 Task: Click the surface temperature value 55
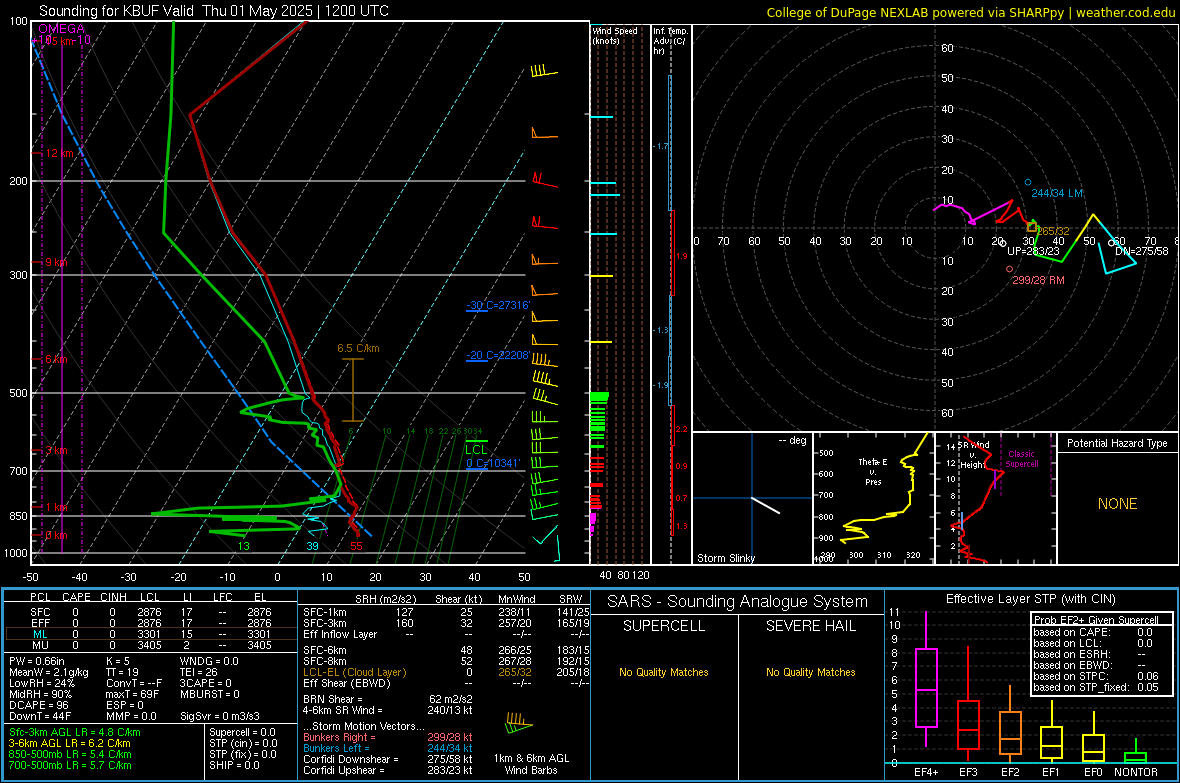coord(356,546)
